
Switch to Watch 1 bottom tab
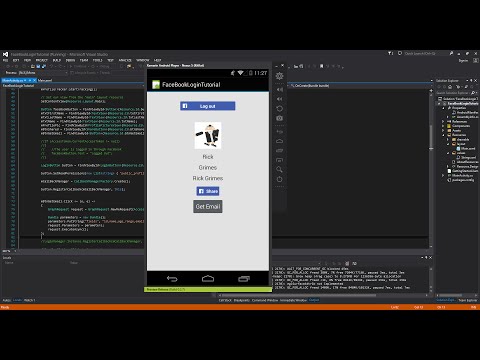[29, 300]
